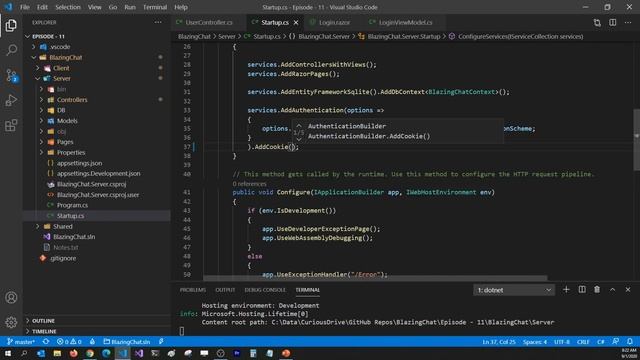Switch to PROBLEMS panel tab
This screenshot has height=360, width=640.
pos(193,290)
